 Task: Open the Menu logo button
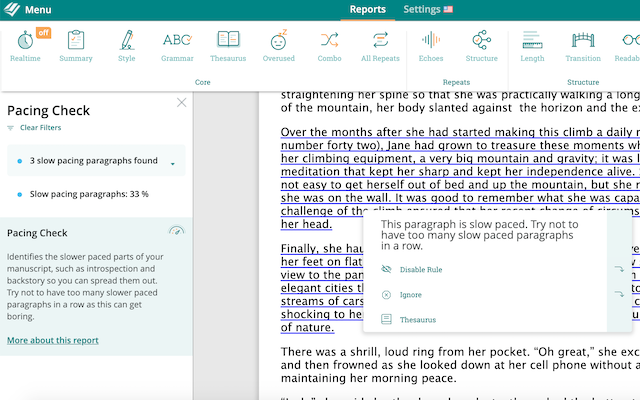27,9
